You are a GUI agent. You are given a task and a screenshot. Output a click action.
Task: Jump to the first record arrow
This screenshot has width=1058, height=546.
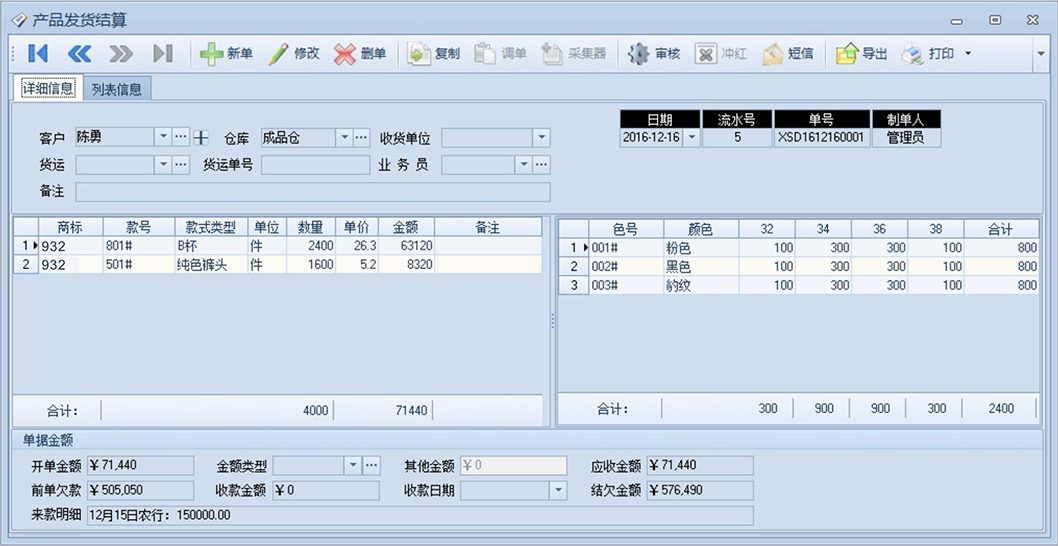[x=38, y=54]
